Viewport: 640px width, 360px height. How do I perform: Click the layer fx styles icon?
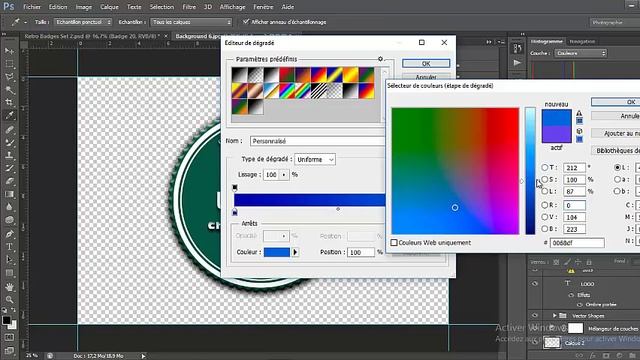593,356
